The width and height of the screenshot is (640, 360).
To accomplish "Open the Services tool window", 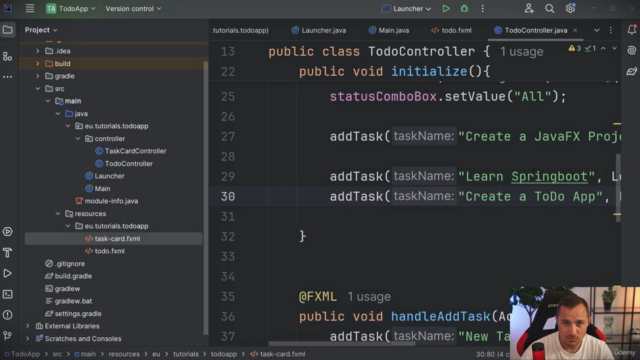I will [7, 231].
